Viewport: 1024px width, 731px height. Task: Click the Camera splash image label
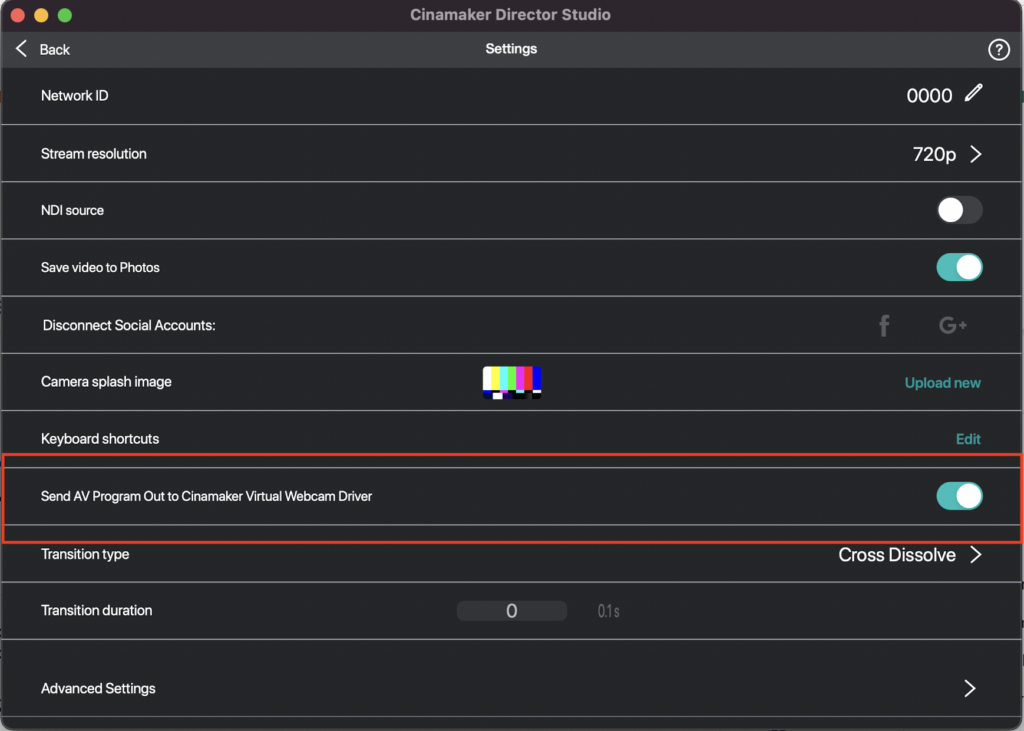[106, 382]
